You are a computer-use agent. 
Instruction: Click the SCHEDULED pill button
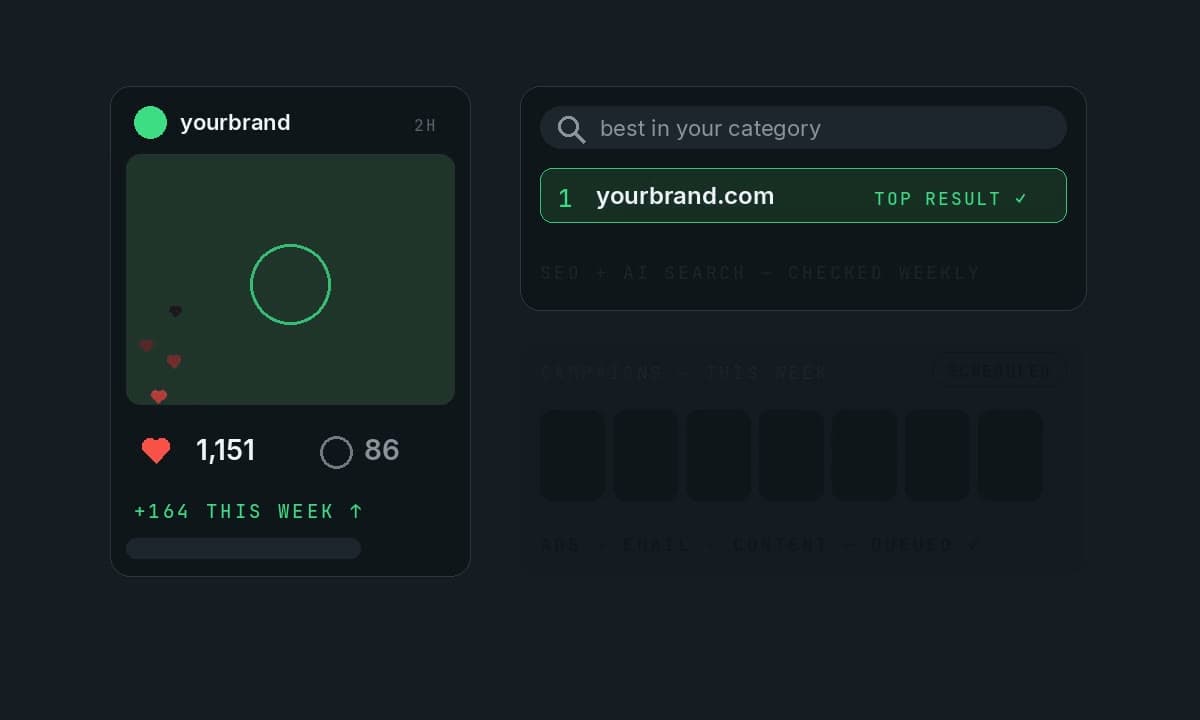point(998,371)
